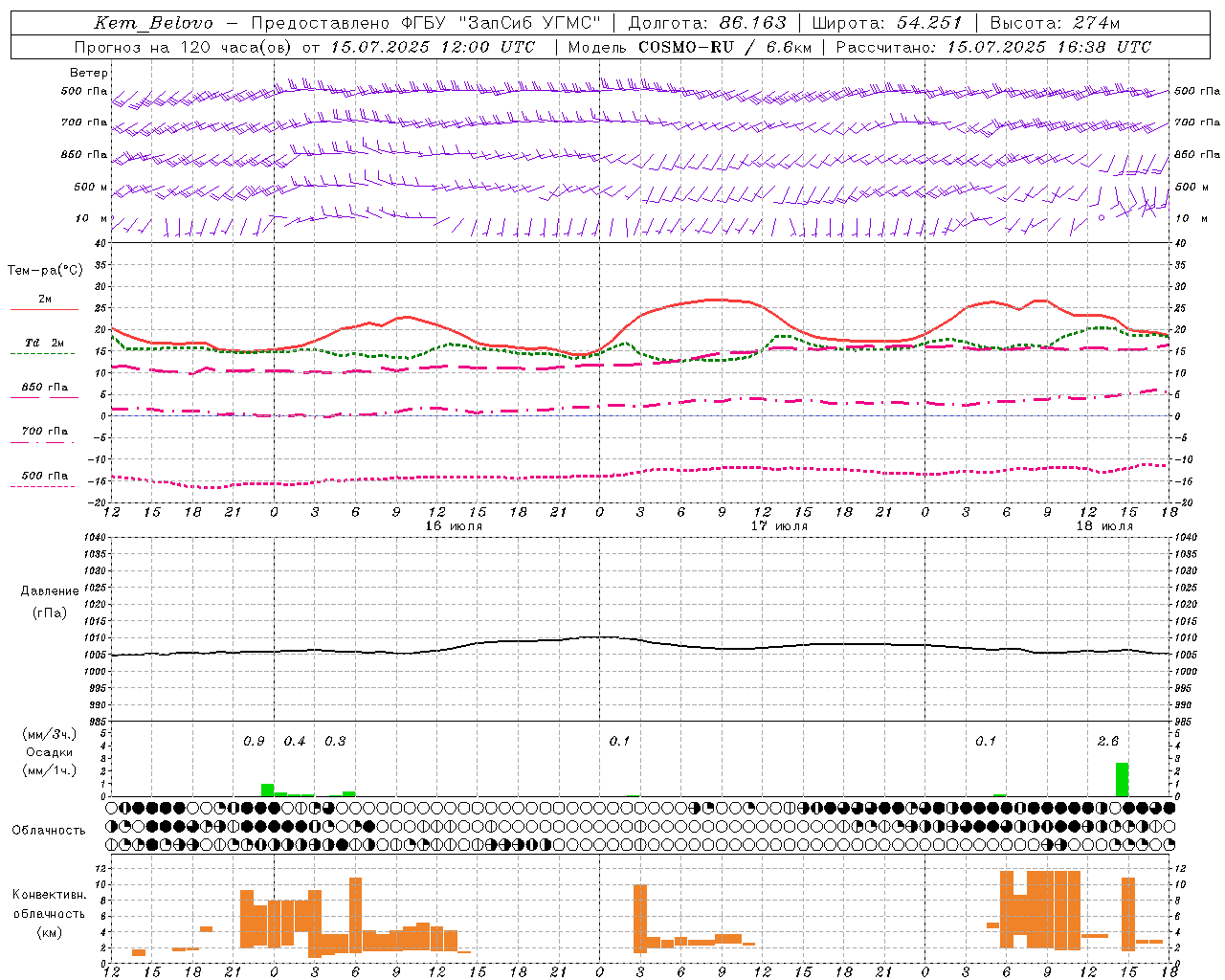Click the 500 гПа temperature legend entry
The height and width of the screenshot is (980, 1225).
pyautogui.click(x=44, y=476)
